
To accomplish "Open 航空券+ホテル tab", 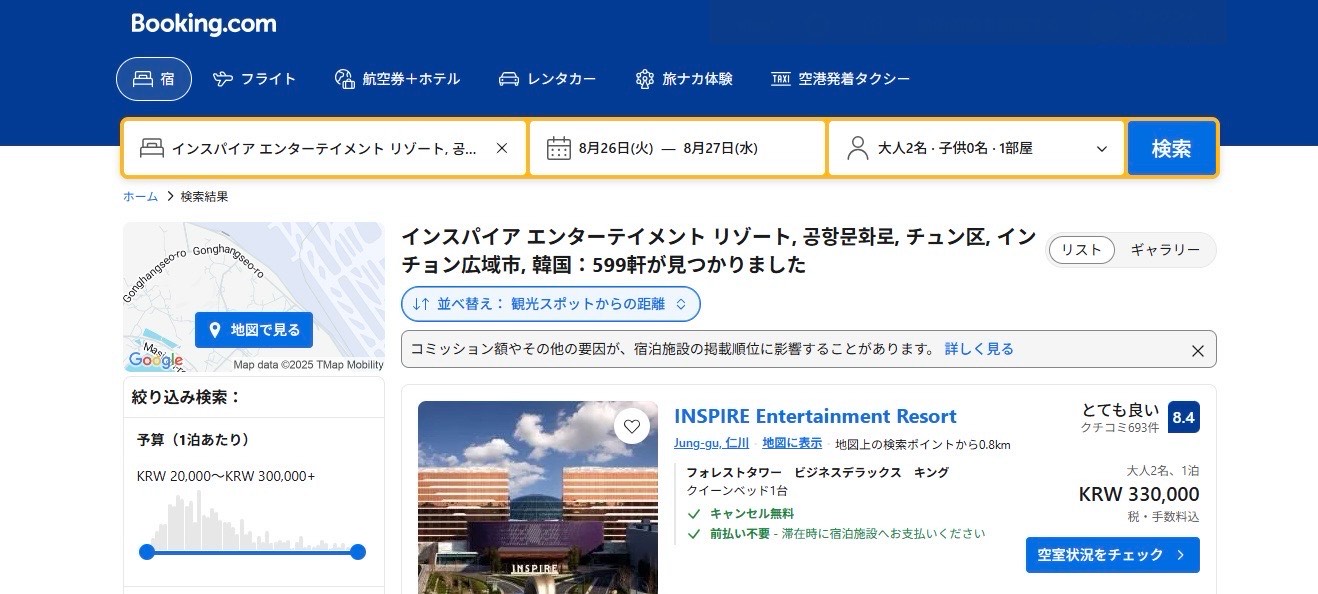I will [397, 79].
